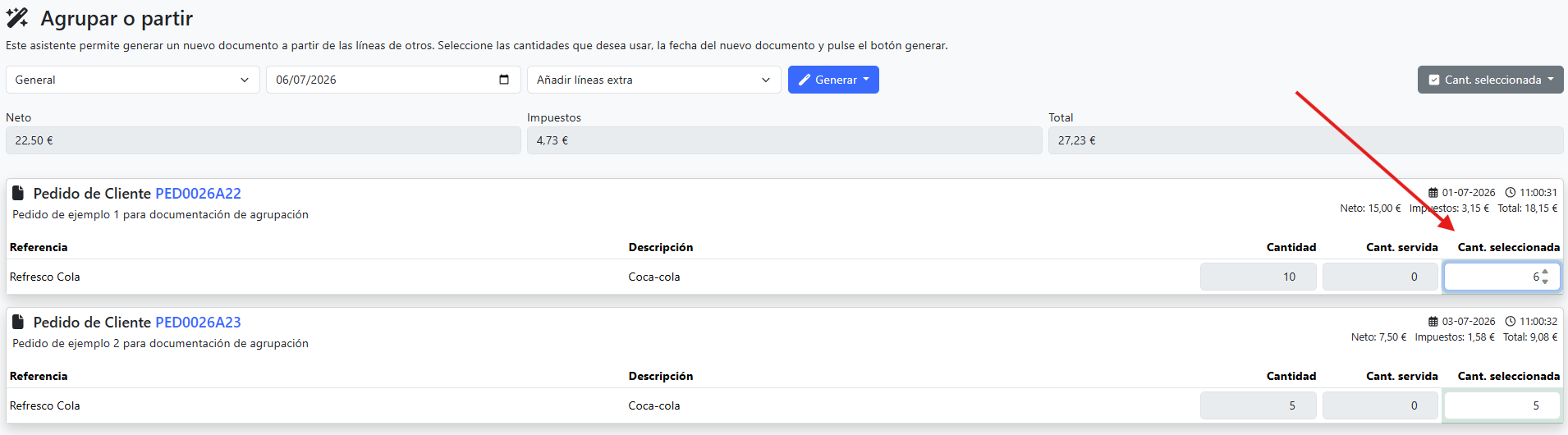The width and height of the screenshot is (1568, 435).
Task: Expand the General dropdown
Action: 133,80
